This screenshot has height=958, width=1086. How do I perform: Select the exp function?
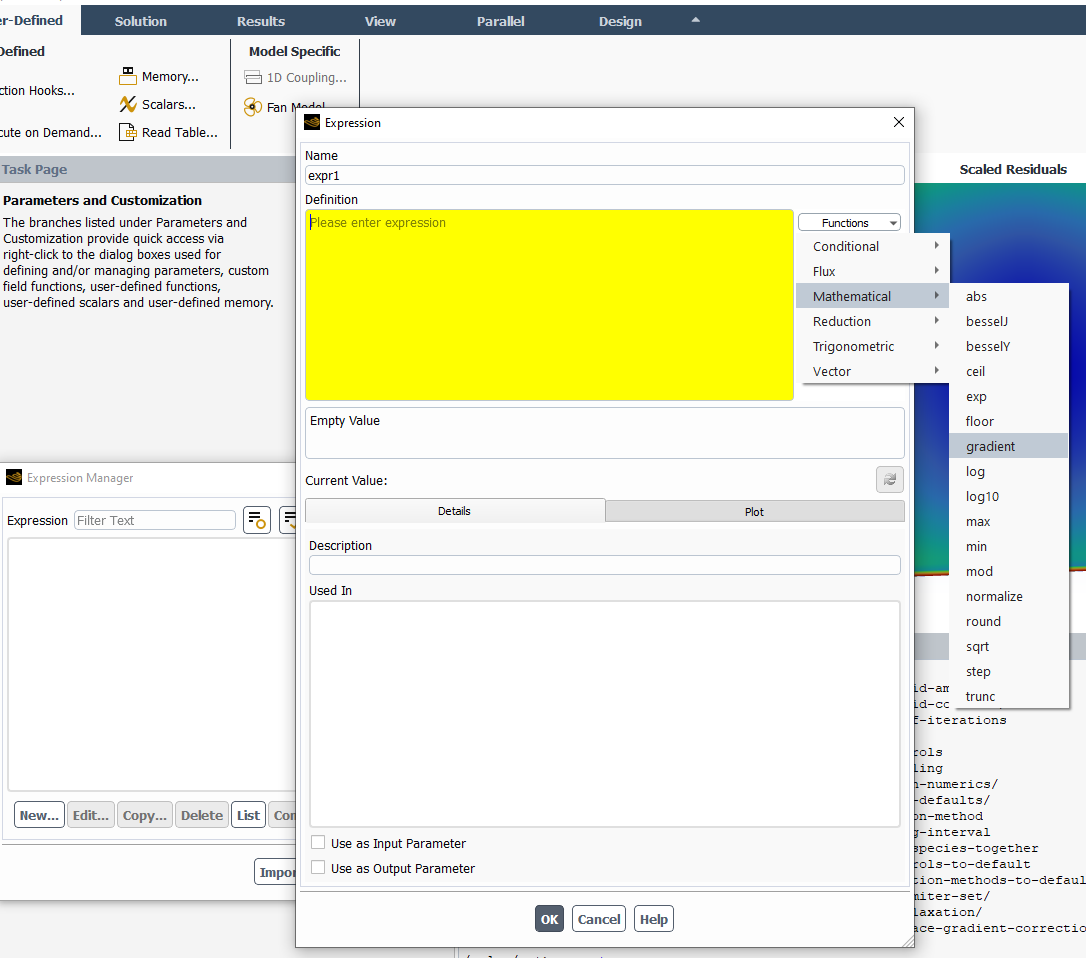(1009, 396)
